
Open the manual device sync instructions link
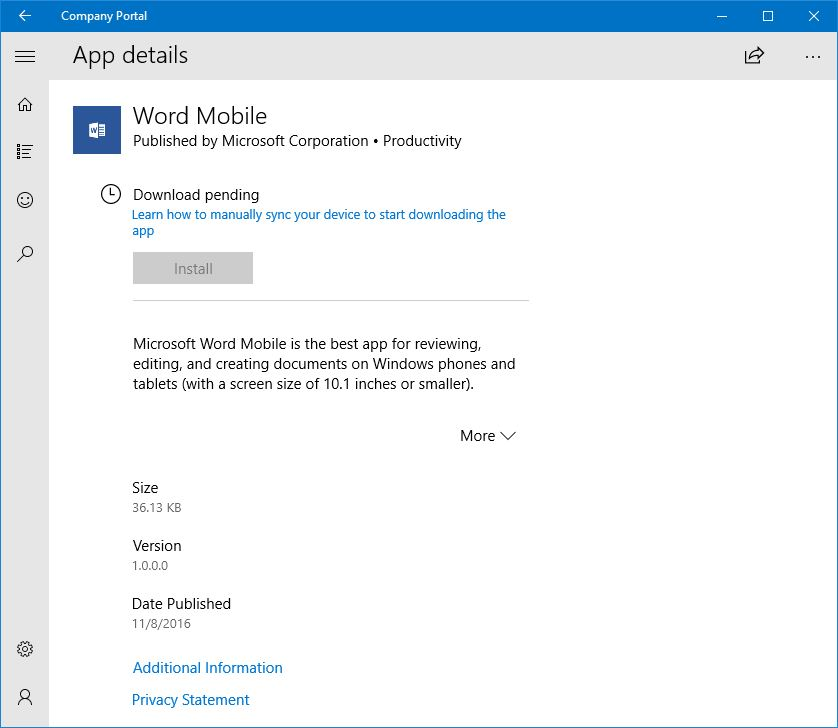(317, 214)
